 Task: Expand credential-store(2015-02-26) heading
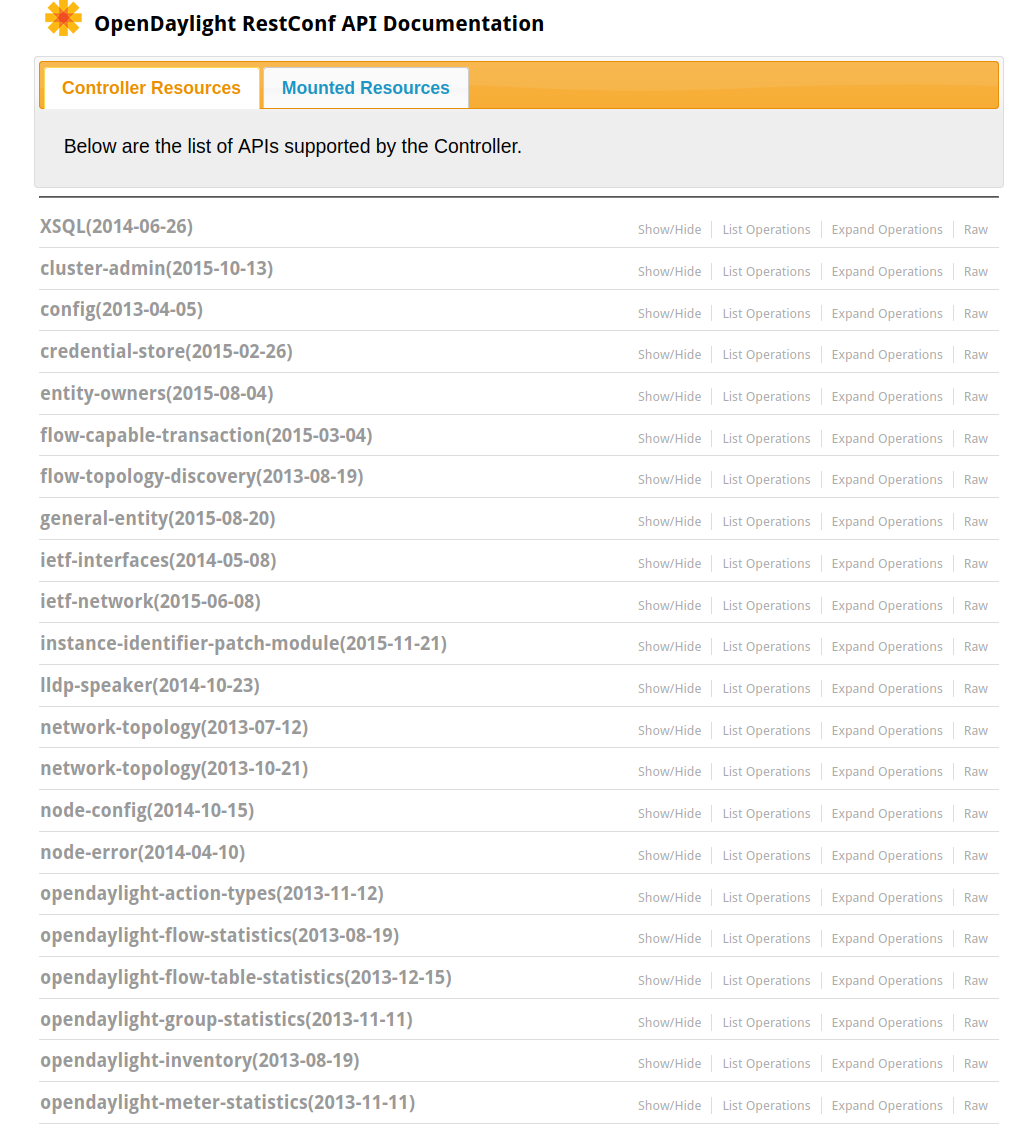[166, 352]
